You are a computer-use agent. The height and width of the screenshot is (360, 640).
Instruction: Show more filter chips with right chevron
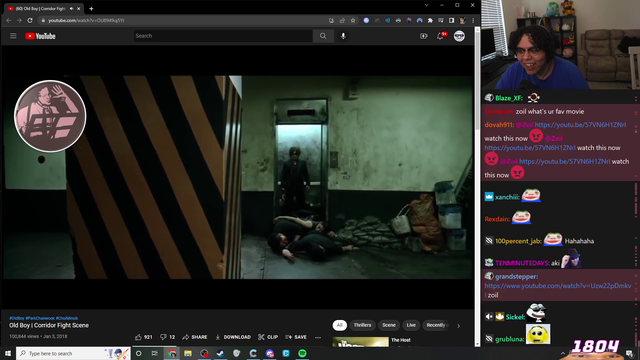(x=458, y=326)
